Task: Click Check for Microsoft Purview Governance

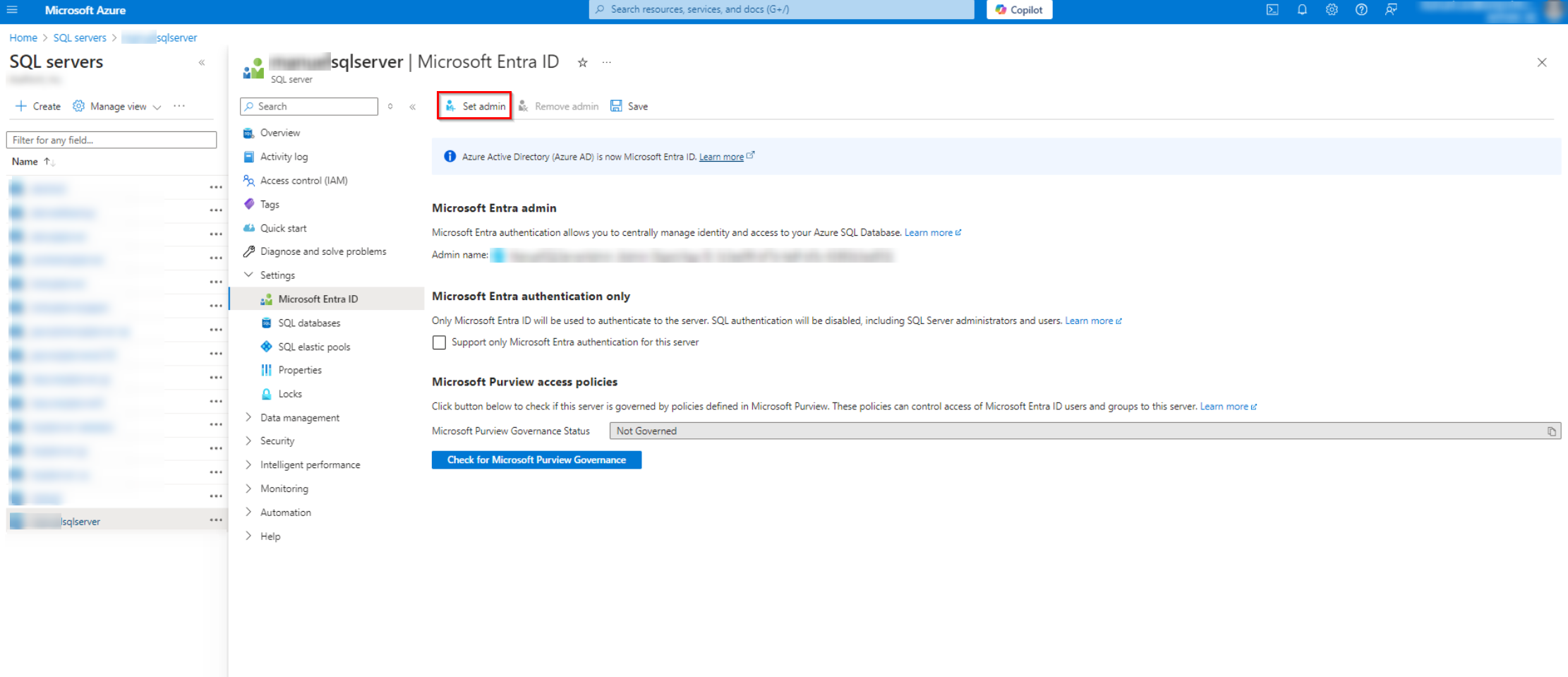Action: (x=536, y=460)
